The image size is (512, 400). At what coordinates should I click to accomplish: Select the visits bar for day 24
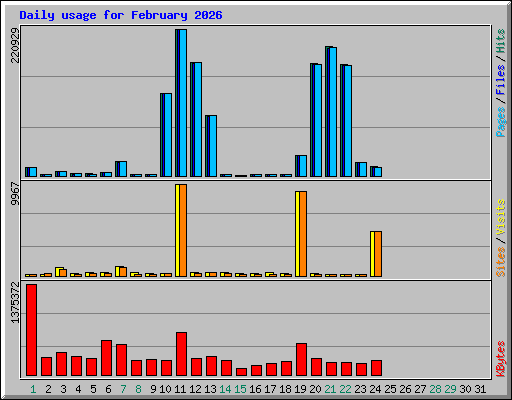376,254
